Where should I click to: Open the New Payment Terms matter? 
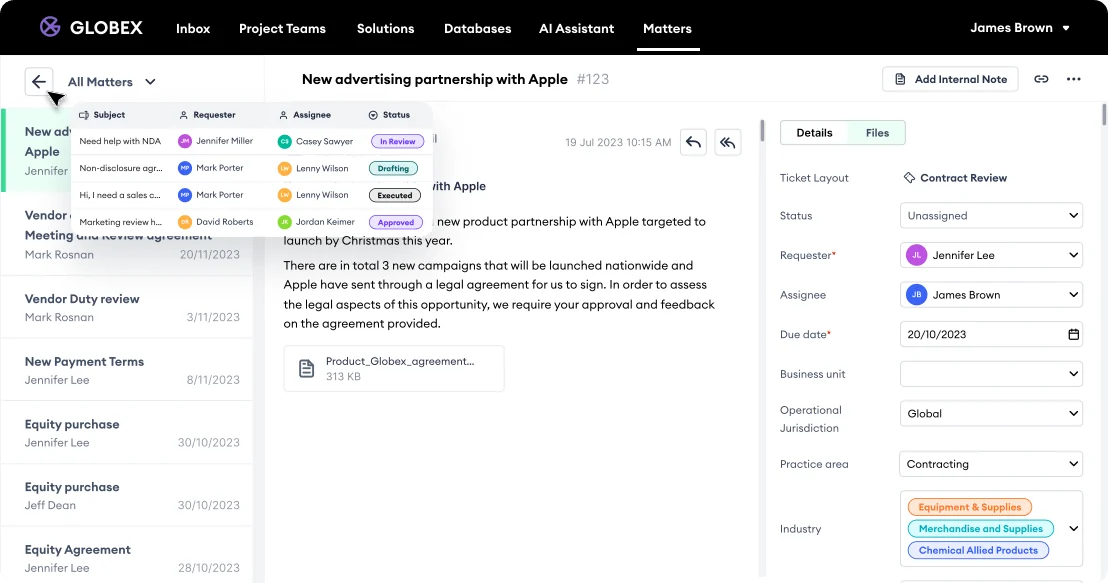127,370
